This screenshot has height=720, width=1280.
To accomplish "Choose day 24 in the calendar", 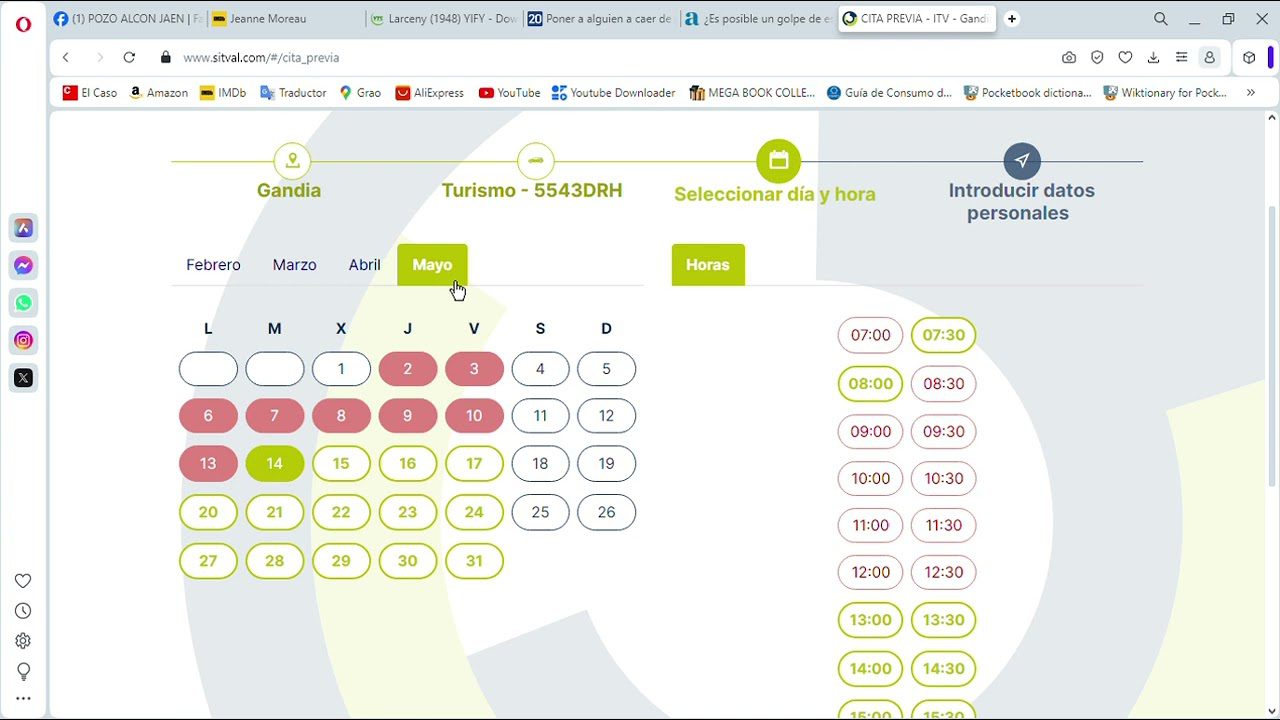I will [474, 512].
